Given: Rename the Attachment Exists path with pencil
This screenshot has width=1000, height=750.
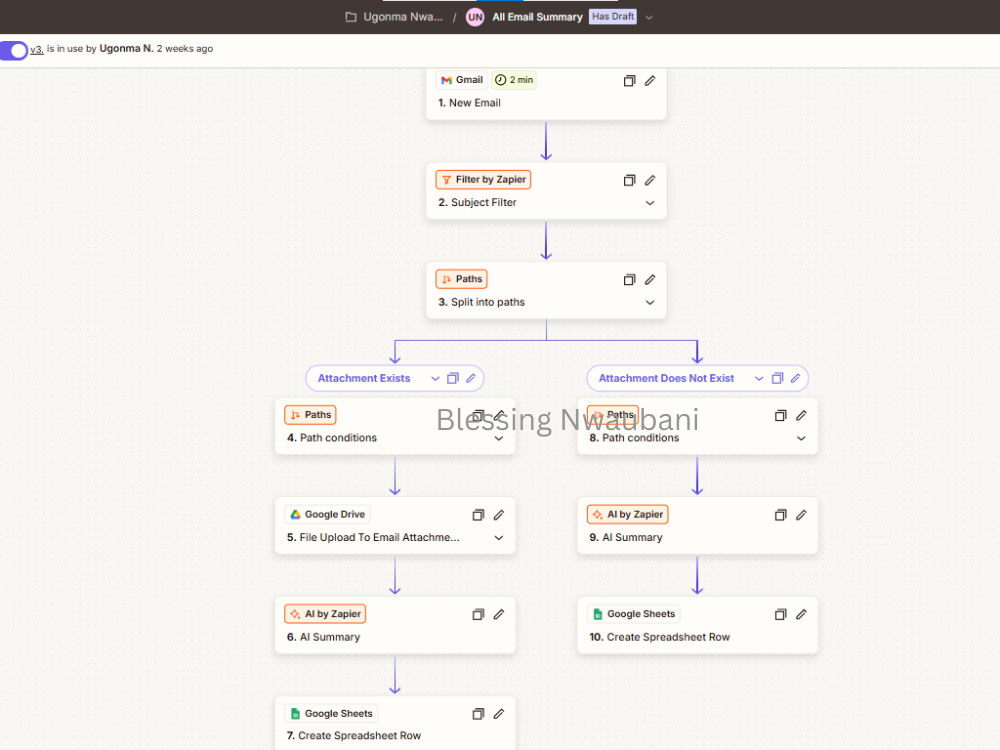Looking at the screenshot, I should pyautogui.click(x=471, y=379).
